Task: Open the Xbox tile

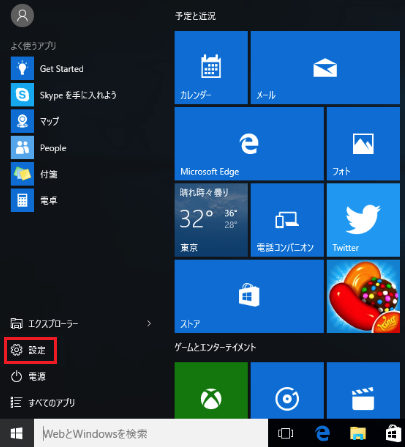Action: pos(211,390)
